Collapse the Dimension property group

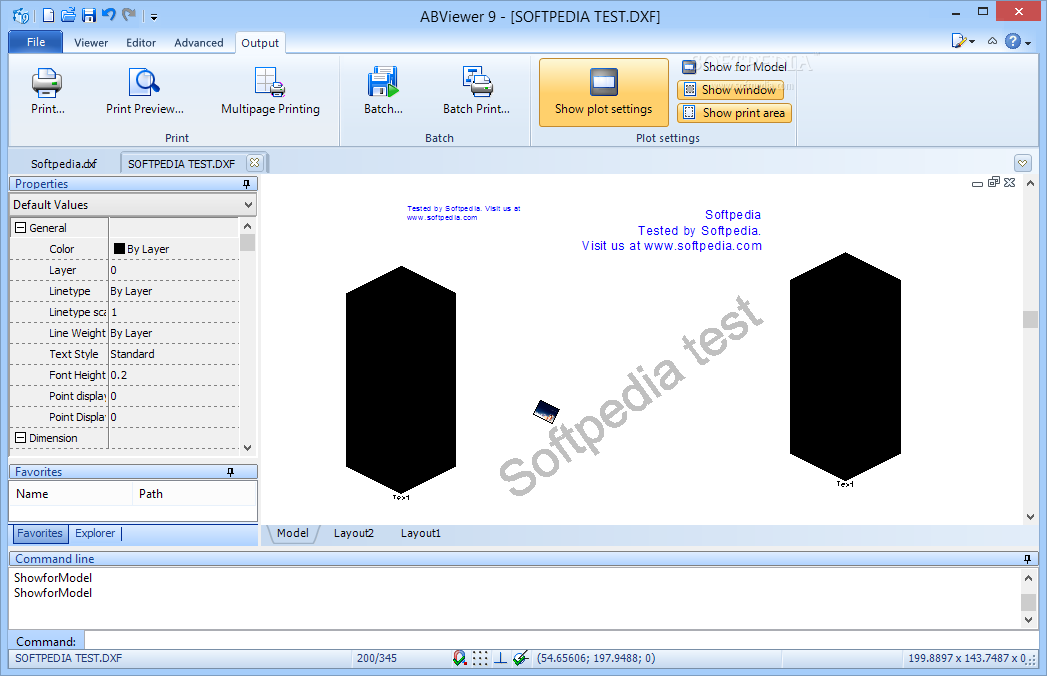pos(21,438)
